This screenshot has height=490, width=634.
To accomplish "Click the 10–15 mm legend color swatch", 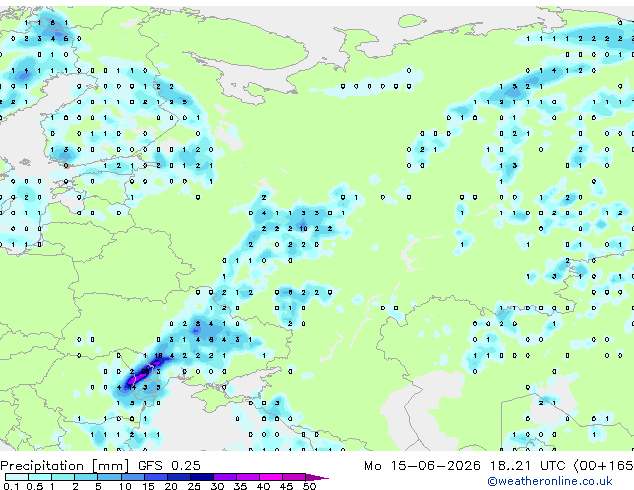I will (132, 477).
